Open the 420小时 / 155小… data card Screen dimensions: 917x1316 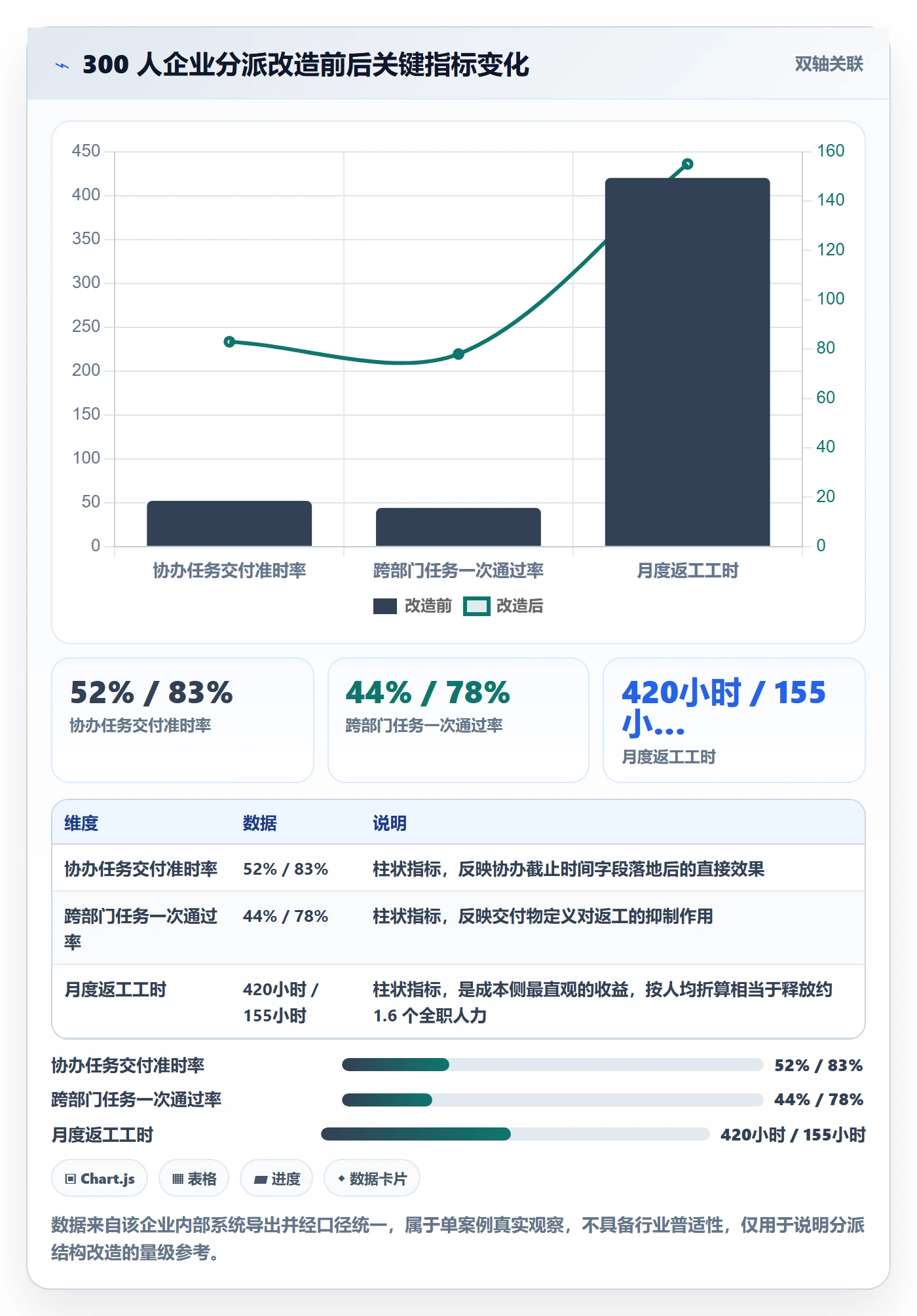(734, 720)
